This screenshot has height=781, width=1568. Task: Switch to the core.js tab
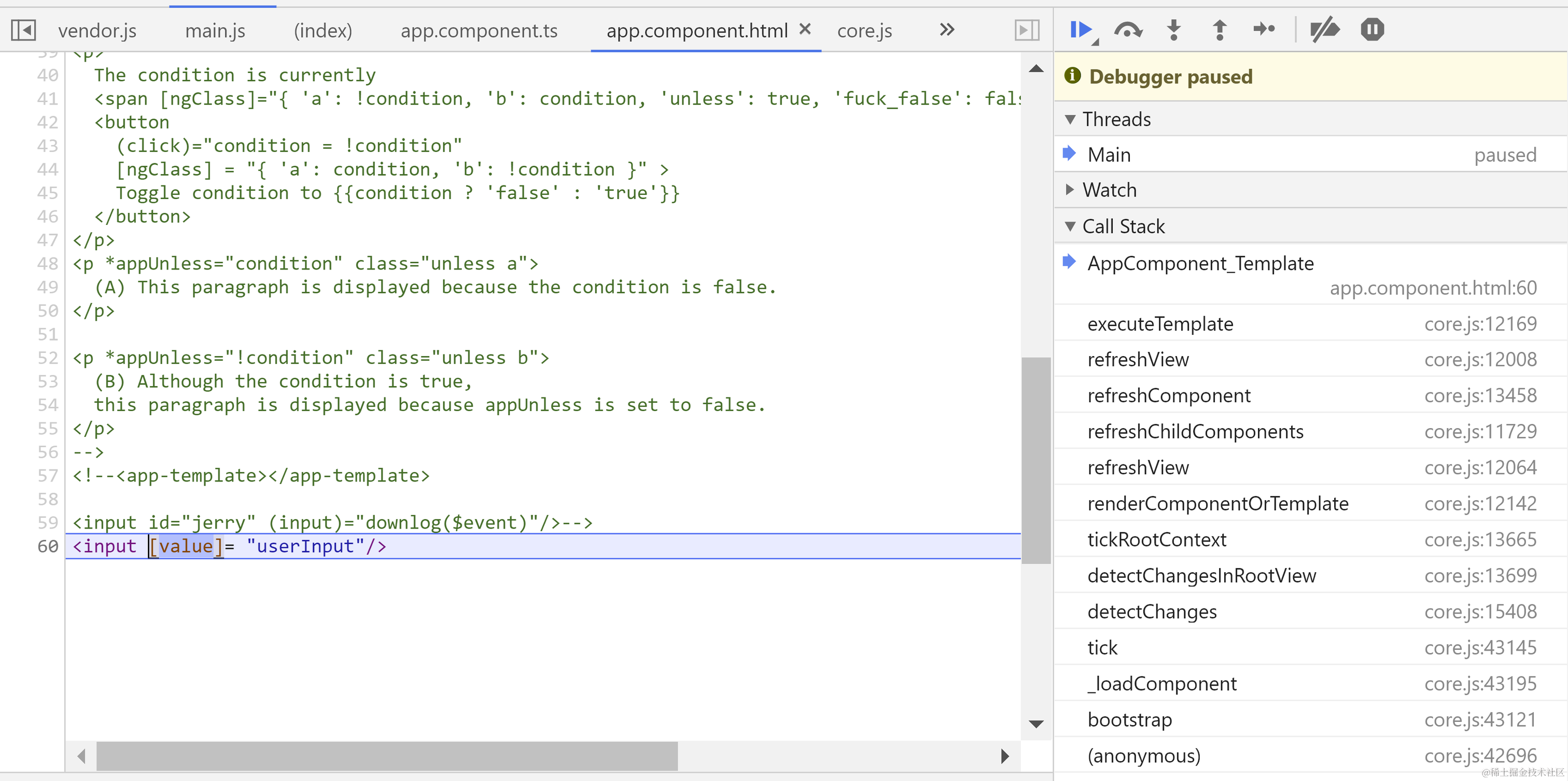click(864, 31)
